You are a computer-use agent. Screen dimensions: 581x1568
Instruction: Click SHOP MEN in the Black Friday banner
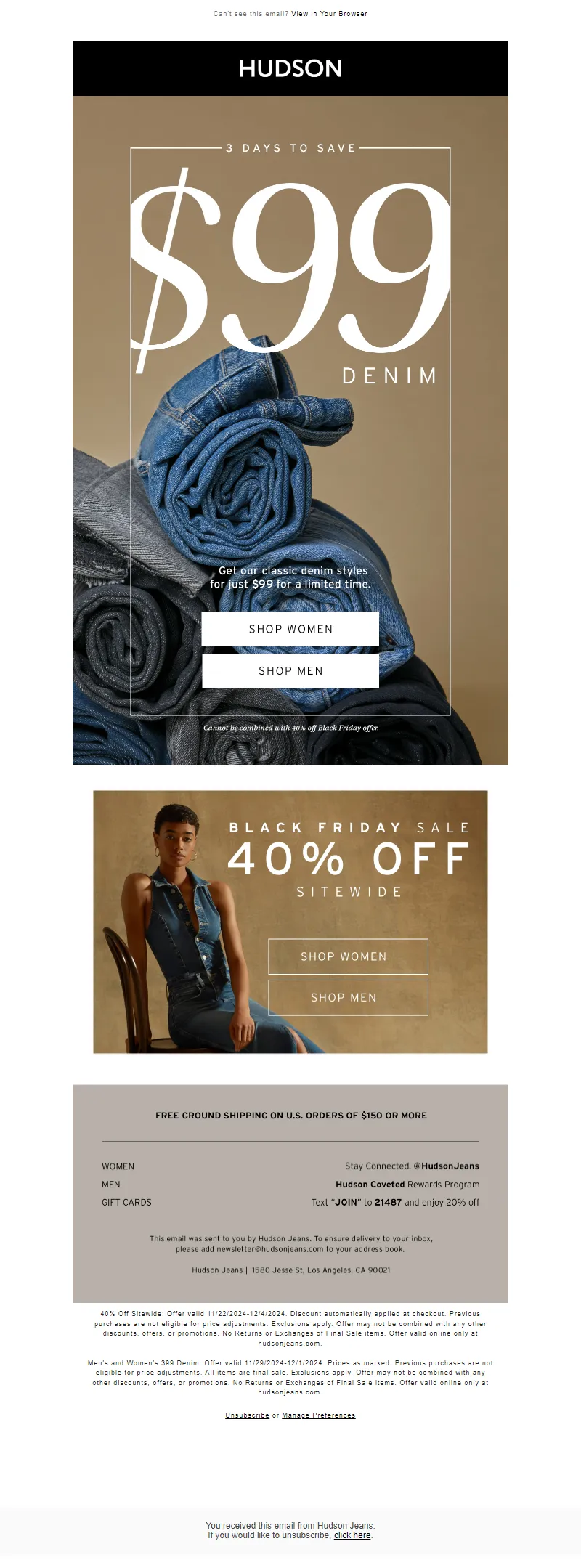348,998
